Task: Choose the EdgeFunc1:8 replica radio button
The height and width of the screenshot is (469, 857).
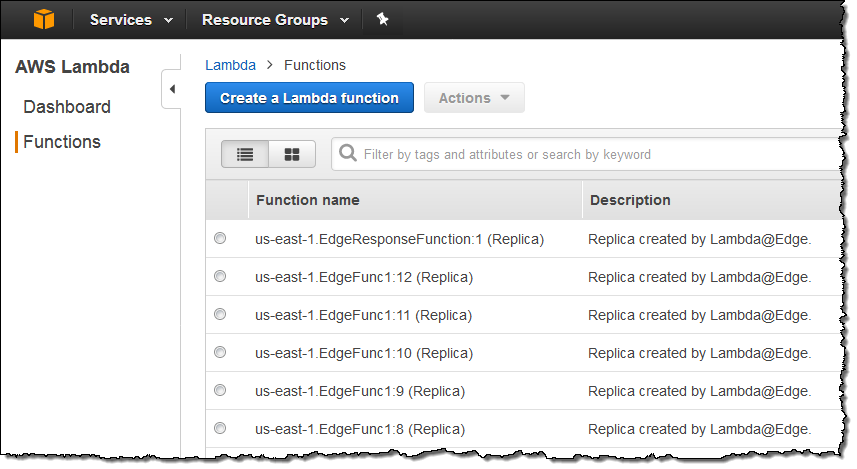Action: click(x=220, y=429)
